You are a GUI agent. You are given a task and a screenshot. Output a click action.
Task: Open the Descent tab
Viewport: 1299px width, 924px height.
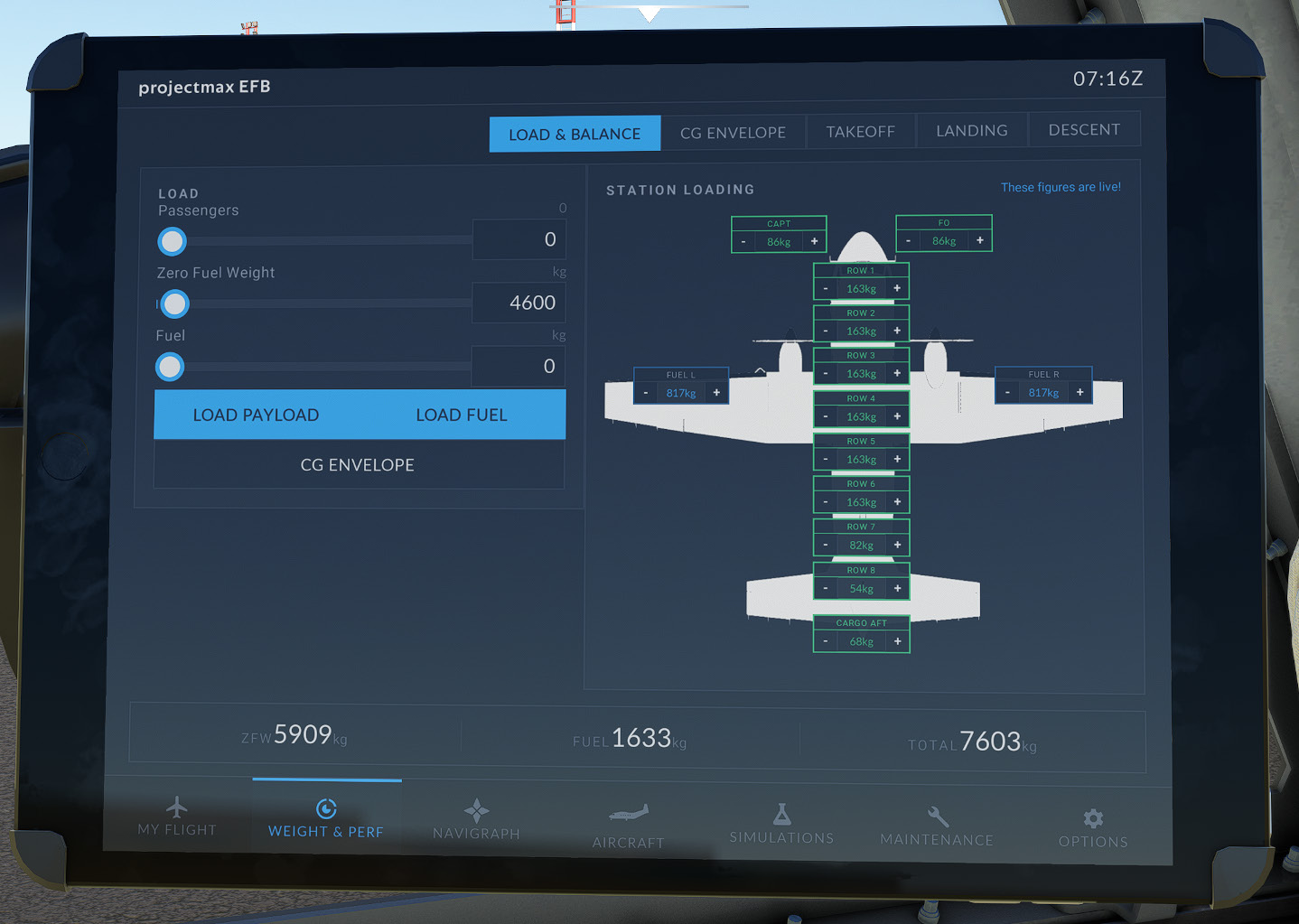click(x=1084, y=129)
